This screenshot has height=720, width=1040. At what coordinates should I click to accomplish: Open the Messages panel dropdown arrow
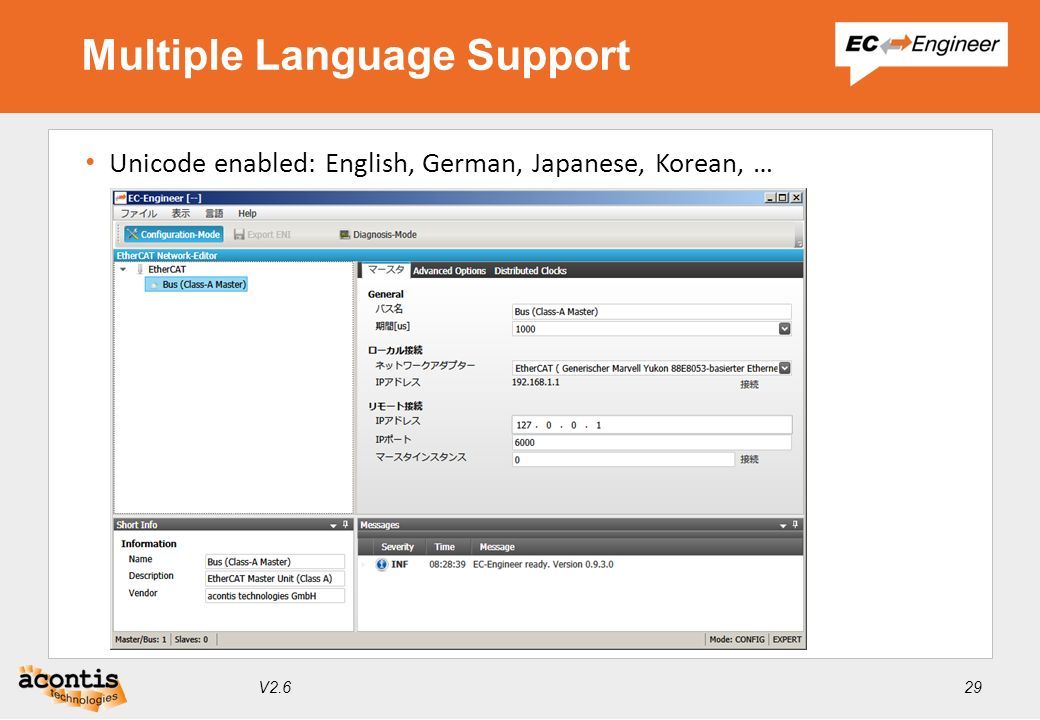[783, 525]
